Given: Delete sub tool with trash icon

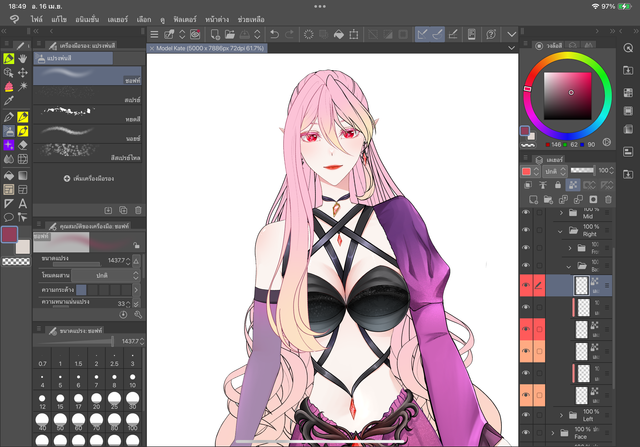Looking at the screenshot, I should (x=138, y=210).
